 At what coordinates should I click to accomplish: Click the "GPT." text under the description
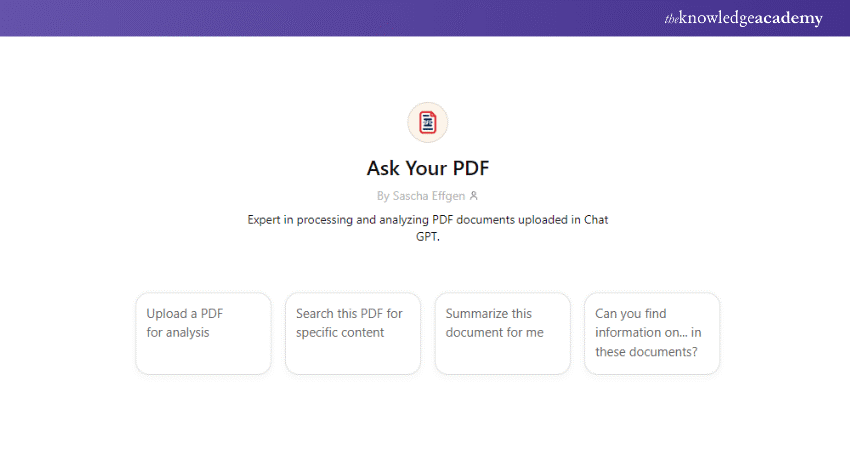(428, 239)
